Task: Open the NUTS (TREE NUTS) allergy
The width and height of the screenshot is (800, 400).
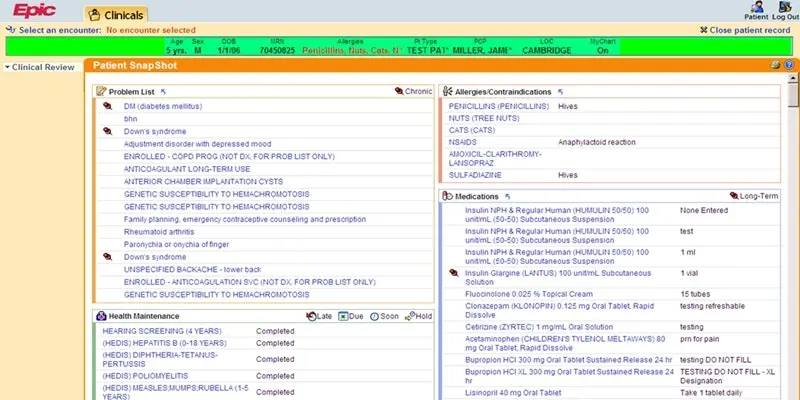Action: coord(484,118)
